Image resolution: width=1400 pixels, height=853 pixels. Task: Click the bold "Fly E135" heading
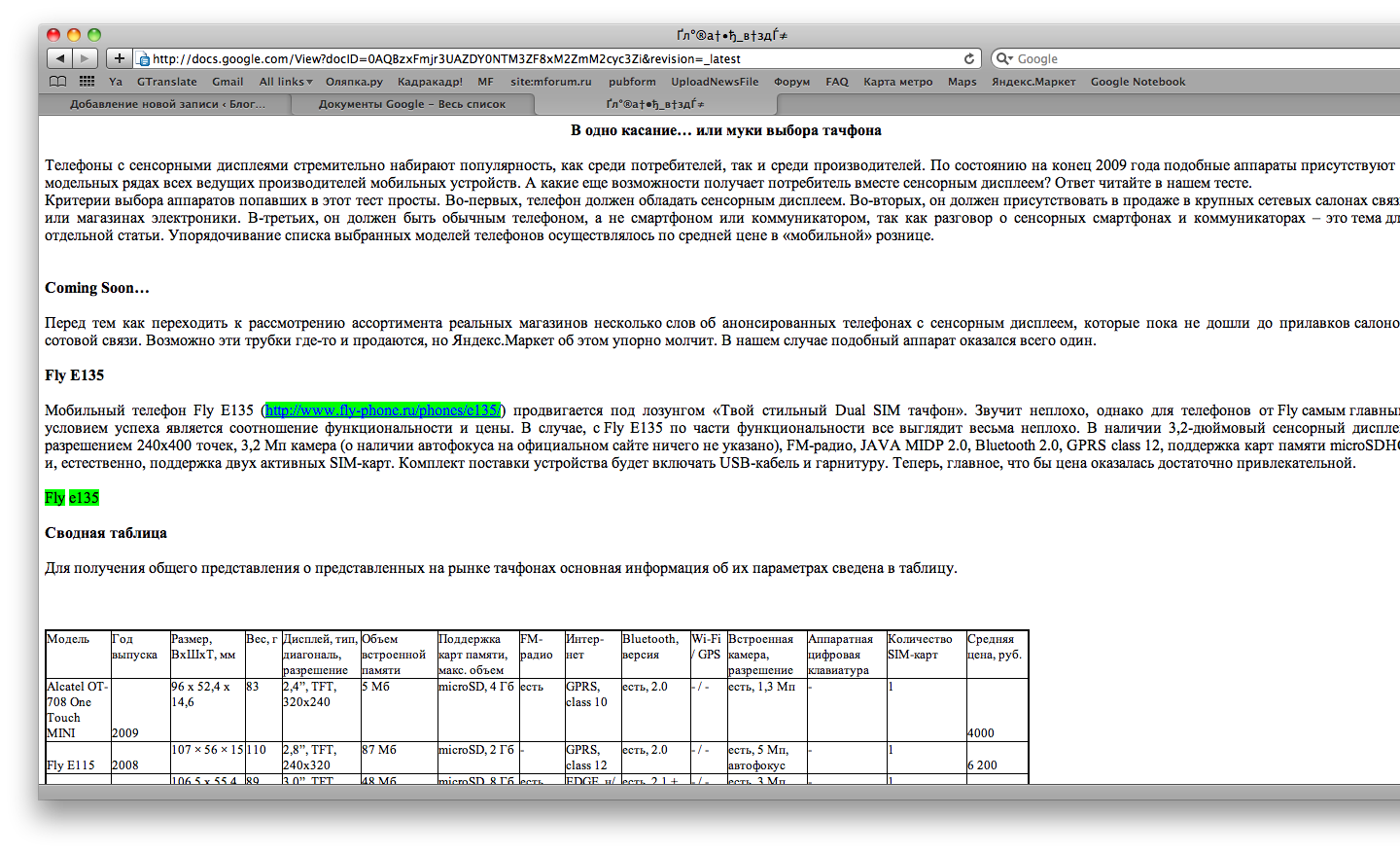tap(74, 375)
